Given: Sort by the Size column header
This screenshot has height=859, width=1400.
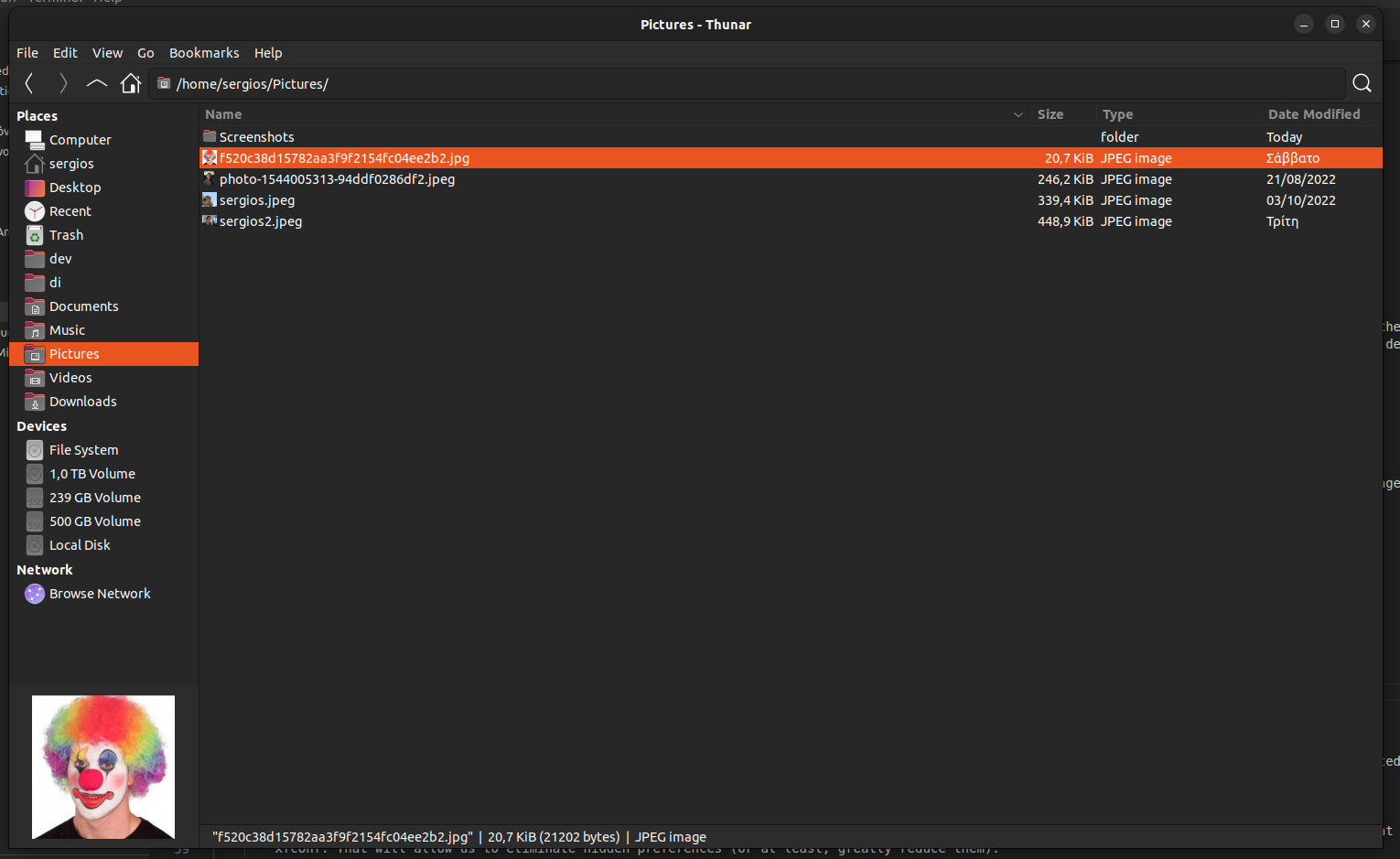Looking at the screenshot, I should [1050, 114].
